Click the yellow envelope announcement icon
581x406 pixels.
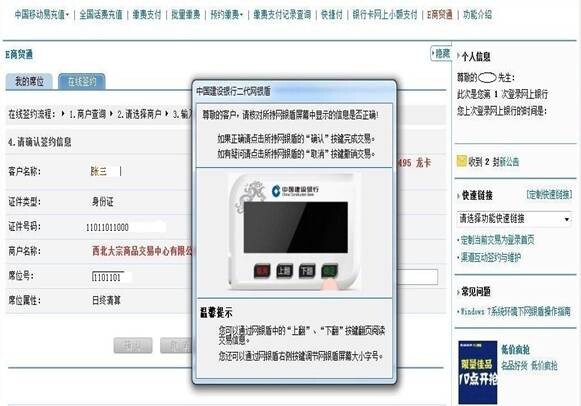tap(462, 161)
